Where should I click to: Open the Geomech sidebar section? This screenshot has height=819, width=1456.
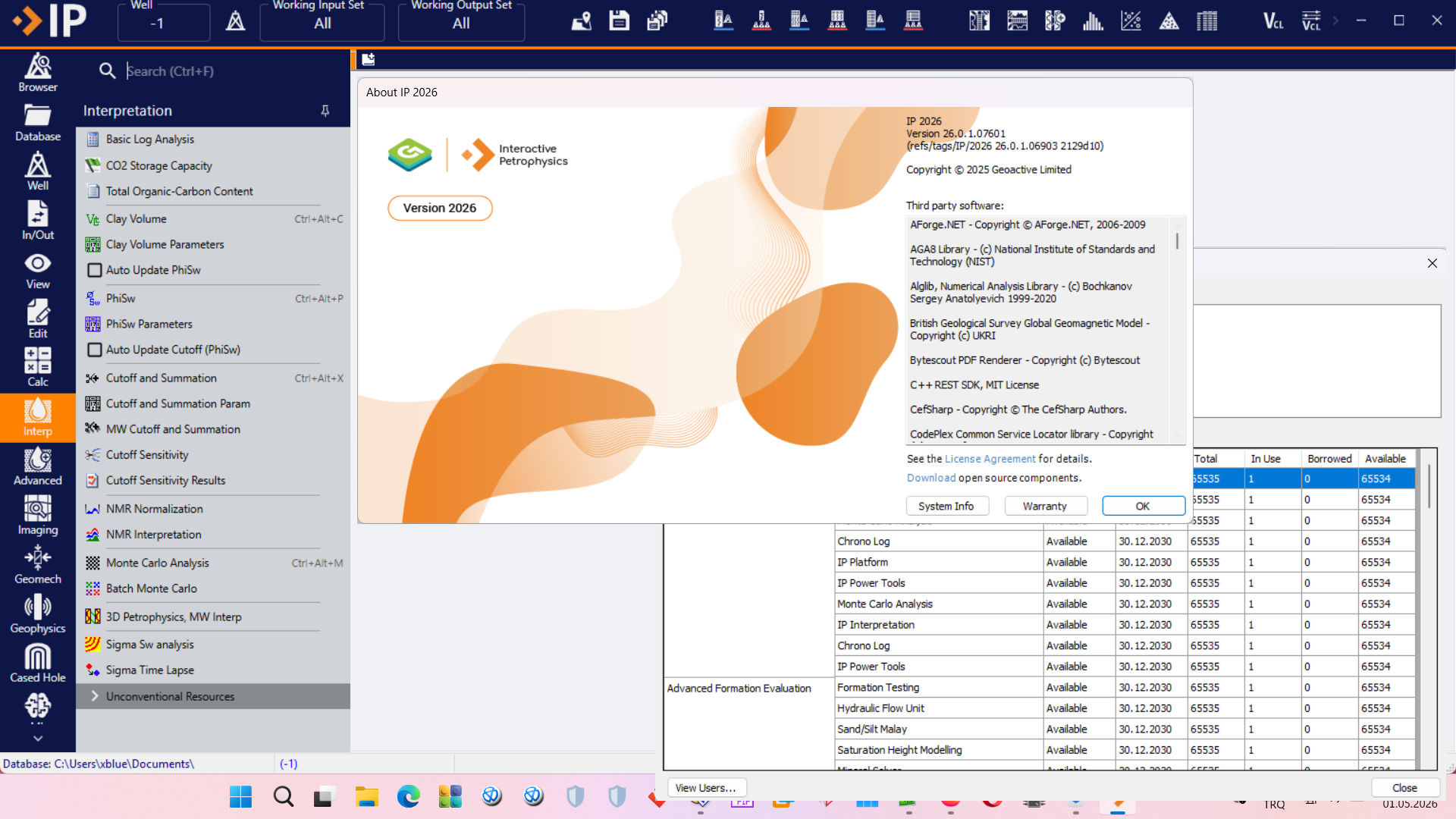tap(38, 564)
